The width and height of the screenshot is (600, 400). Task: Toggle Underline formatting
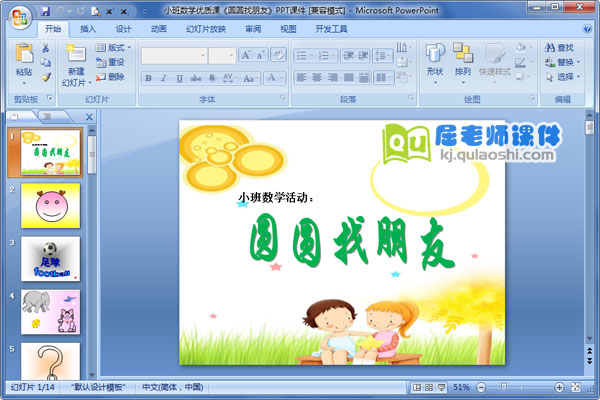coord(179,78)
